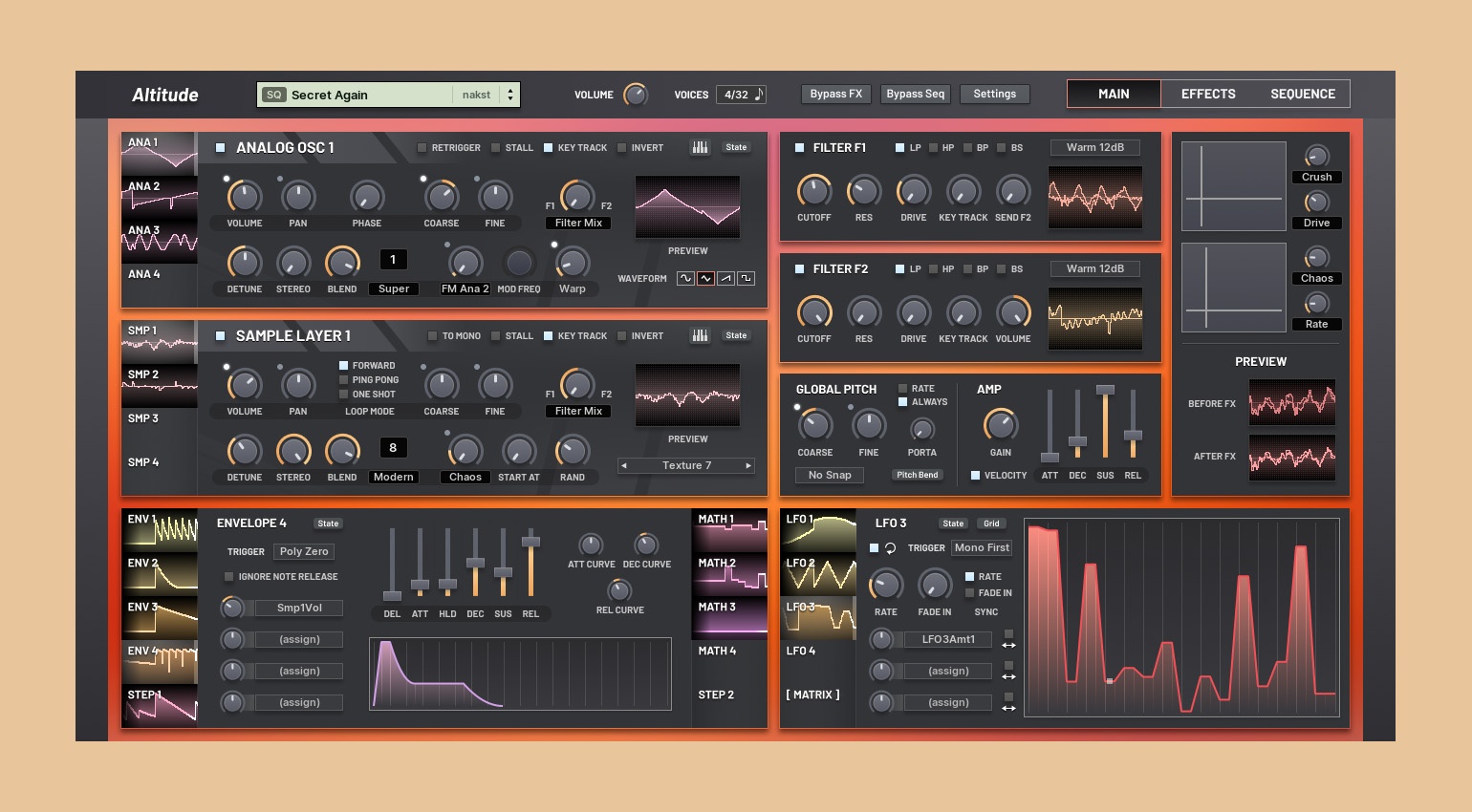The image size is (1472, 812).
Task: Select the sawtooth waveform icon
Action: [x=725, y=278]
